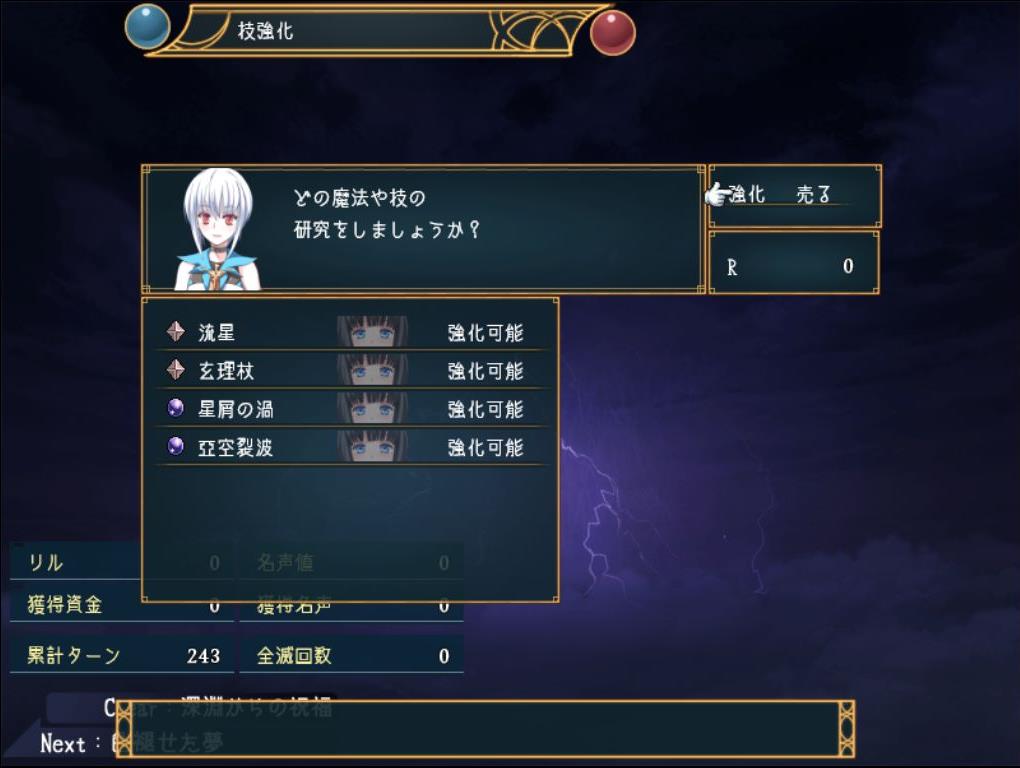Choose the 亞空裂波 skill row
The width and height of the screenshot is (1020, 768).
(x=351, y=447)
